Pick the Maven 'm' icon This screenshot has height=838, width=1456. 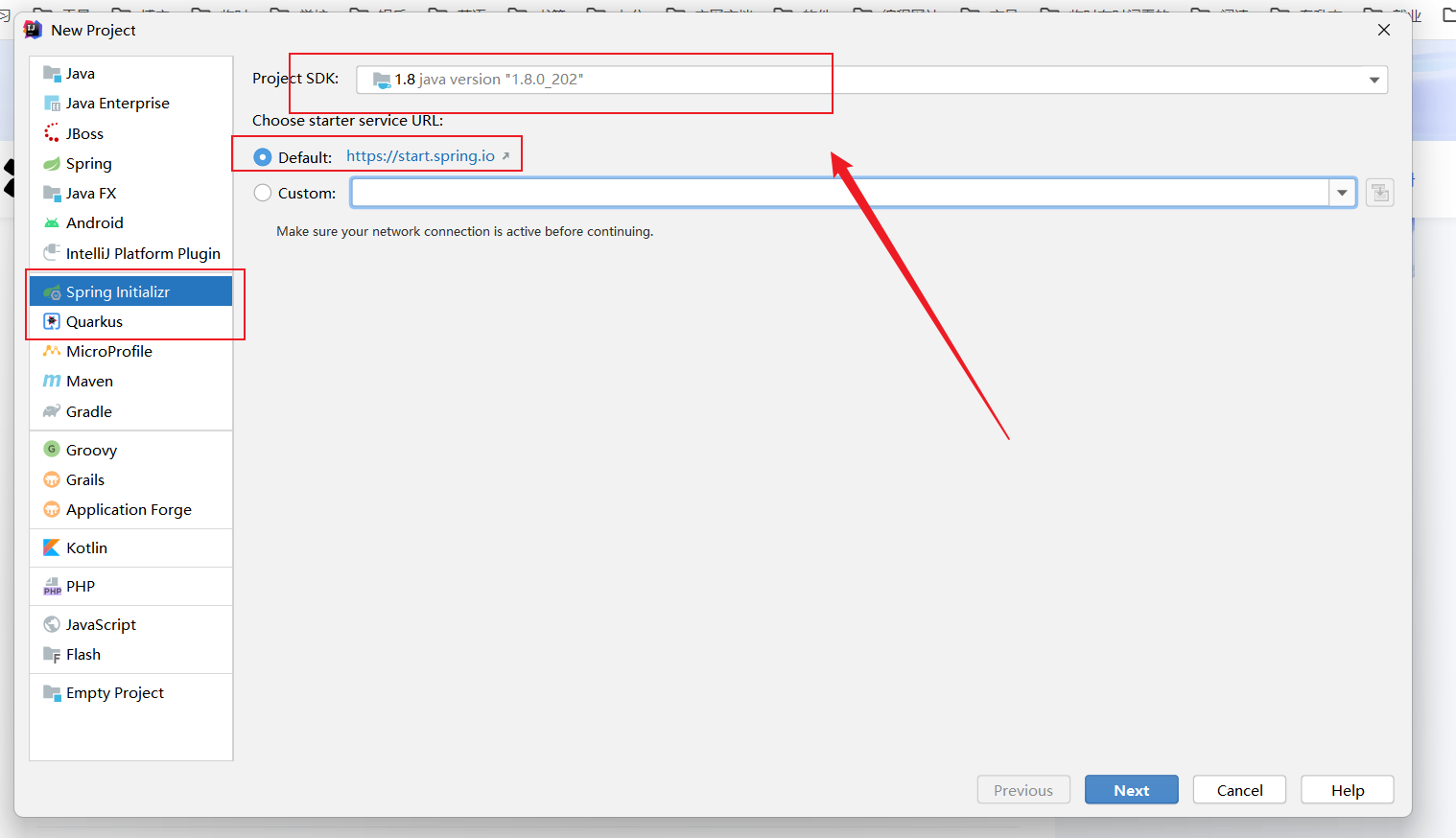52,382
